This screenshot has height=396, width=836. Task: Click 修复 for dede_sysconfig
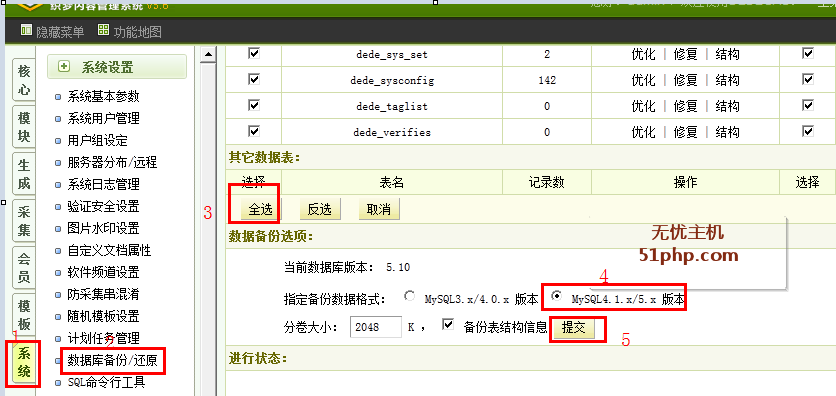pyautogui.click(x=686, y=80)
